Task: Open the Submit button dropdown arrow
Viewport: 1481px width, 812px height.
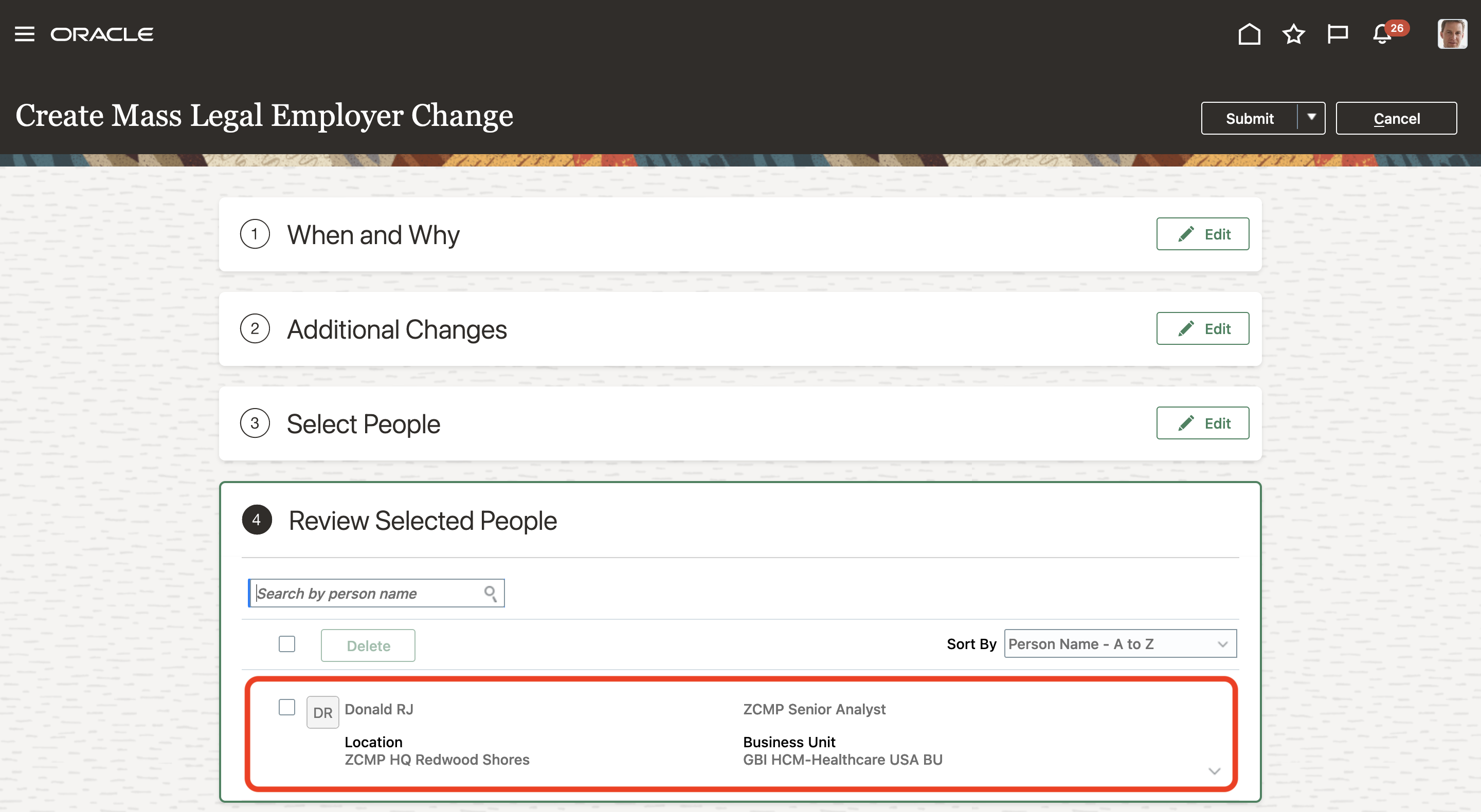Action: tap(1311, 118)
